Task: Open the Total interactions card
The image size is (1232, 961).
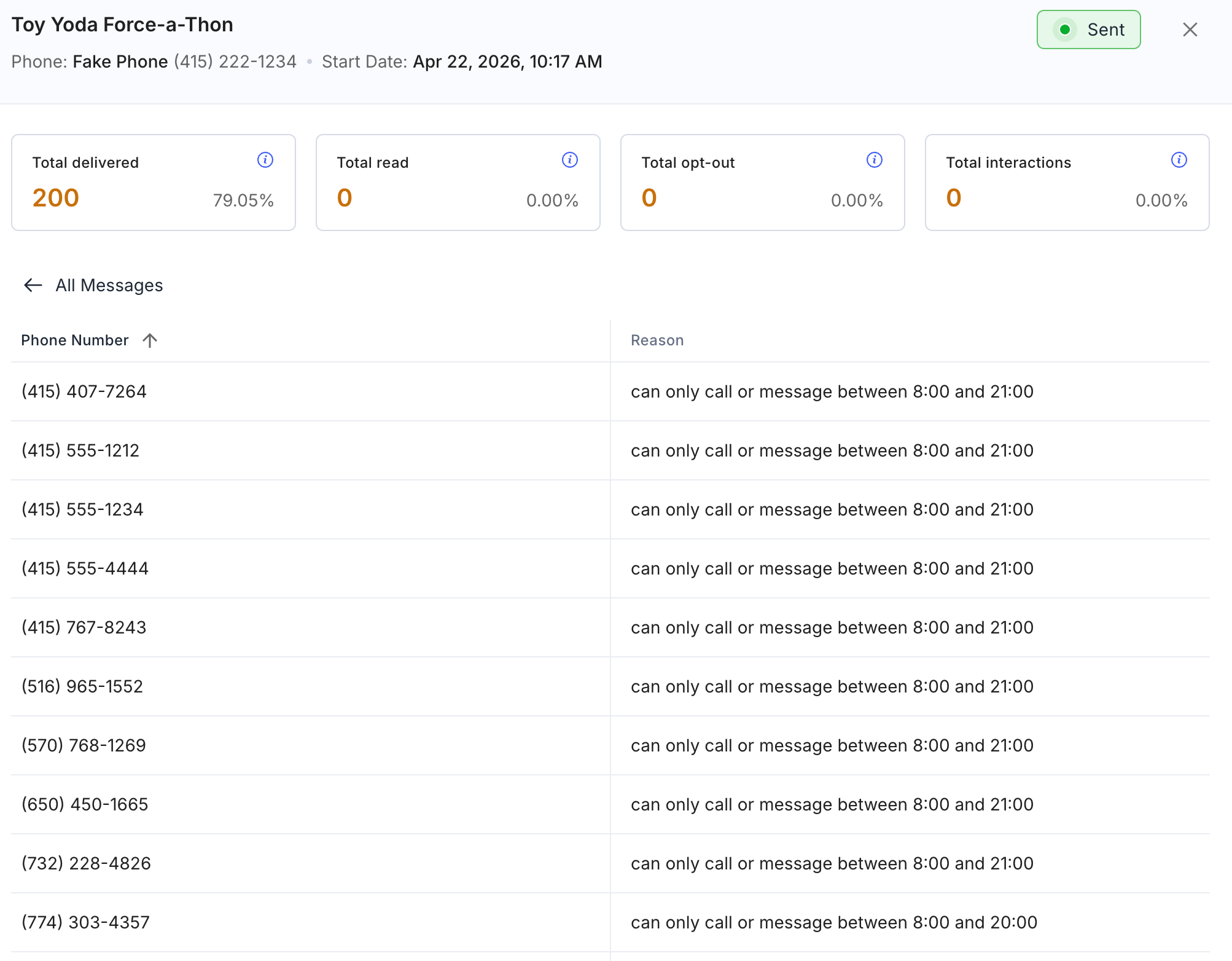Action: tap(1067, 182)
